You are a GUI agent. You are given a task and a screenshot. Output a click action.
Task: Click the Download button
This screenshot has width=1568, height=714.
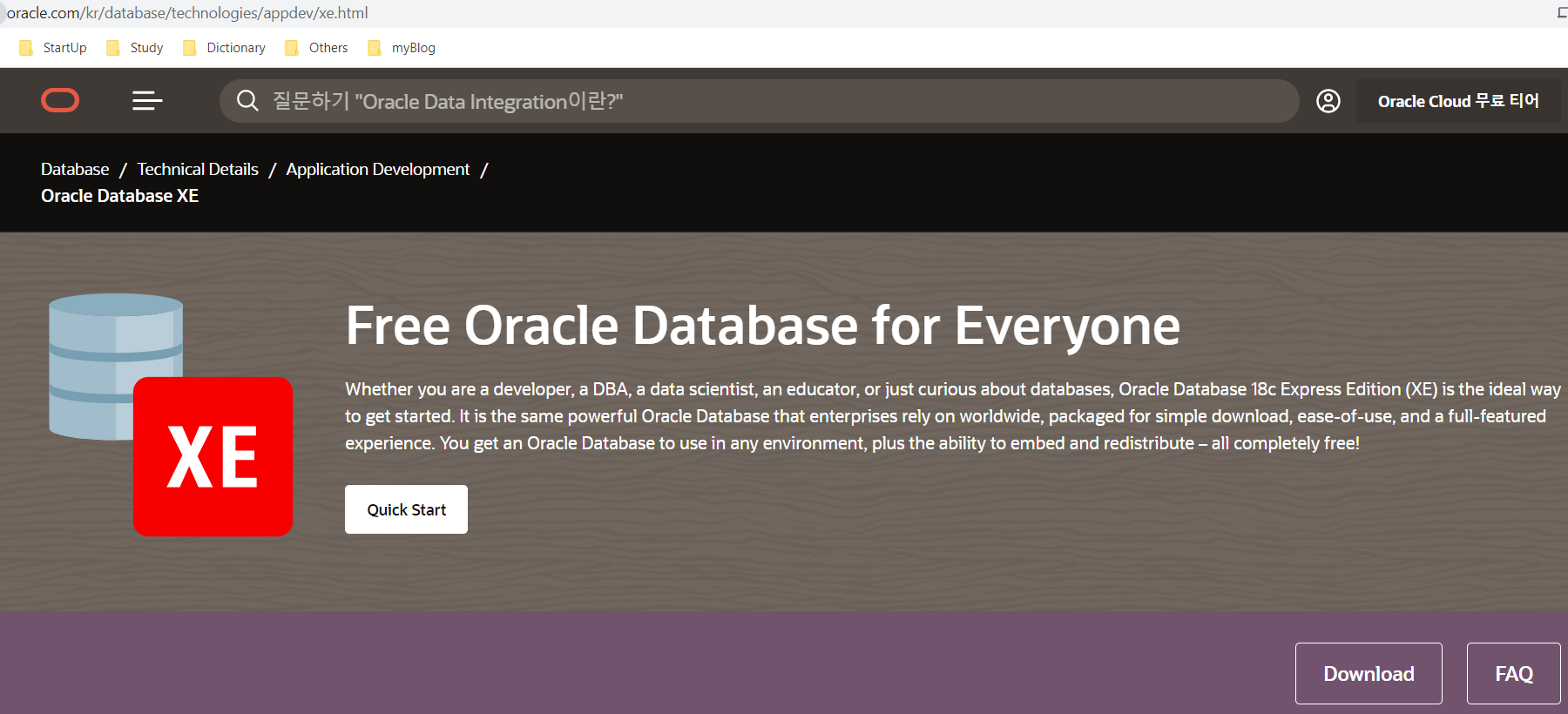[1369, 673]
